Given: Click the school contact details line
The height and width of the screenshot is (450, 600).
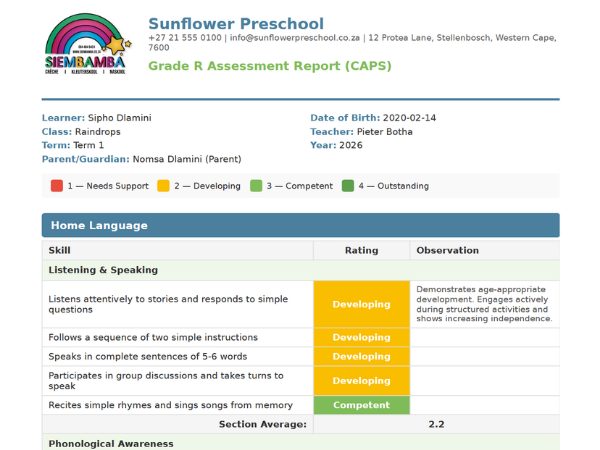Looking at the screenshot, I should 352,42.
